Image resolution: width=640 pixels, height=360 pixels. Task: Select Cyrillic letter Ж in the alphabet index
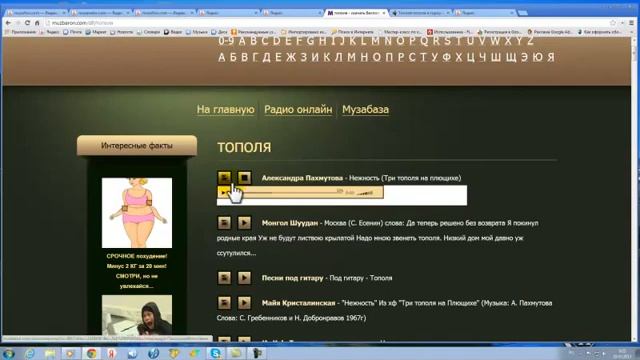[291, 57]
